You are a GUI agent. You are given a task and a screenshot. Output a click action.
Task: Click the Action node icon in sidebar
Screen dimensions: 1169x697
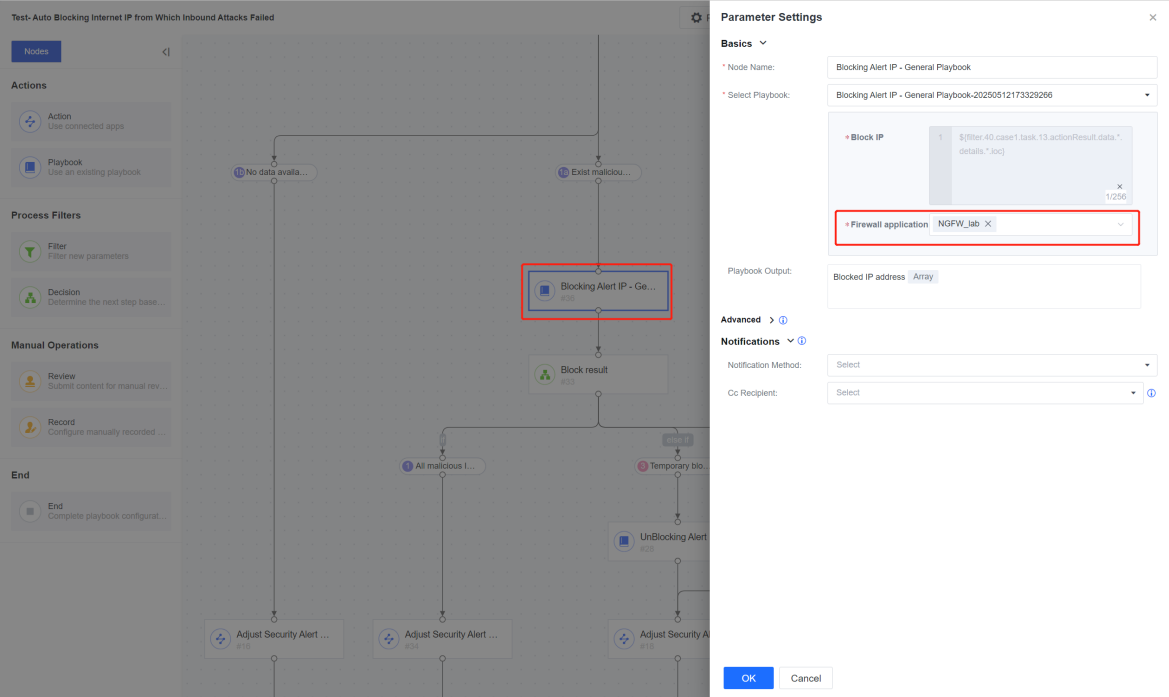click(30, 121)
